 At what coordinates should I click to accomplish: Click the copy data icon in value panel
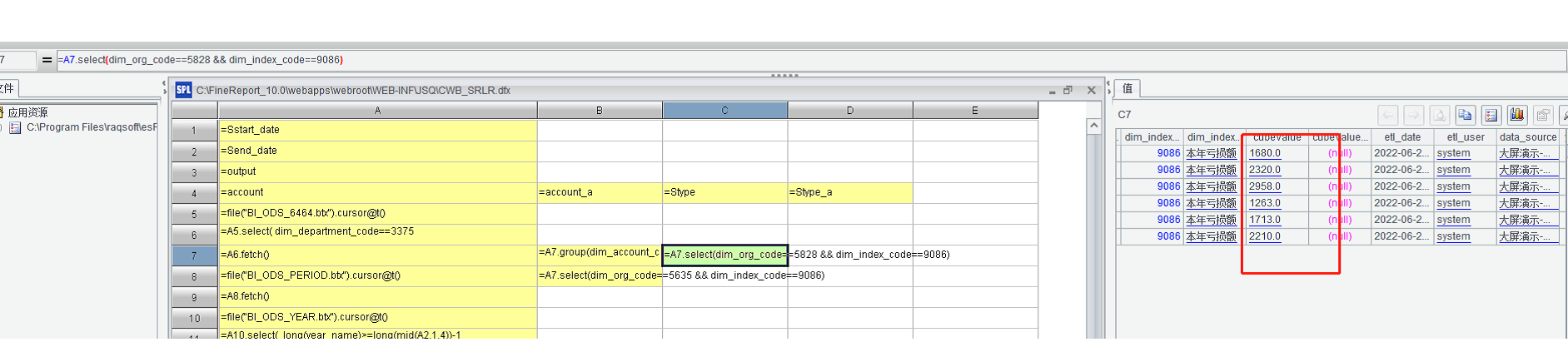click(1465, 115)
